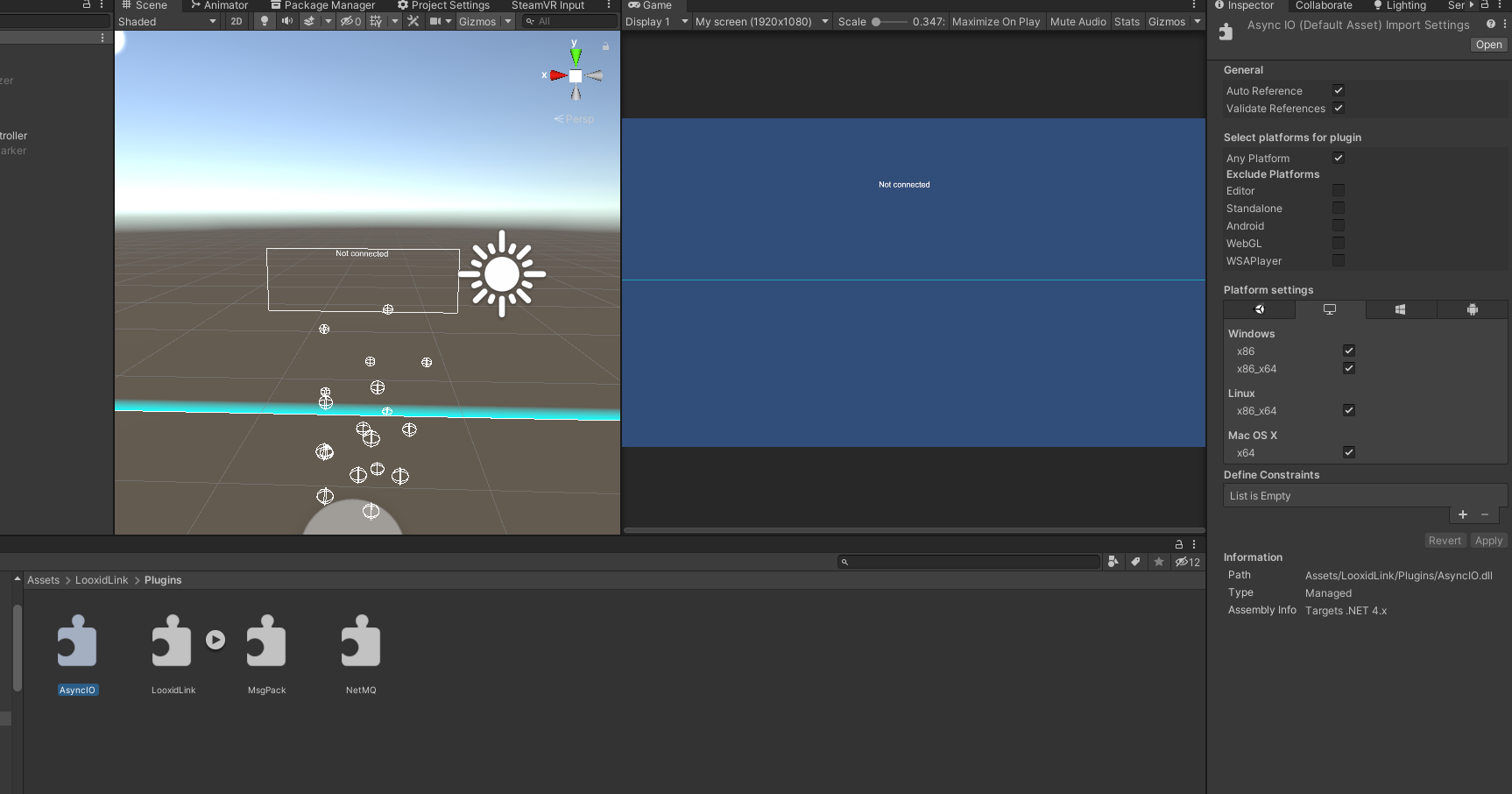Open the Shaded draw mode dropdown

pyautogui.click(x=167, y=21)
